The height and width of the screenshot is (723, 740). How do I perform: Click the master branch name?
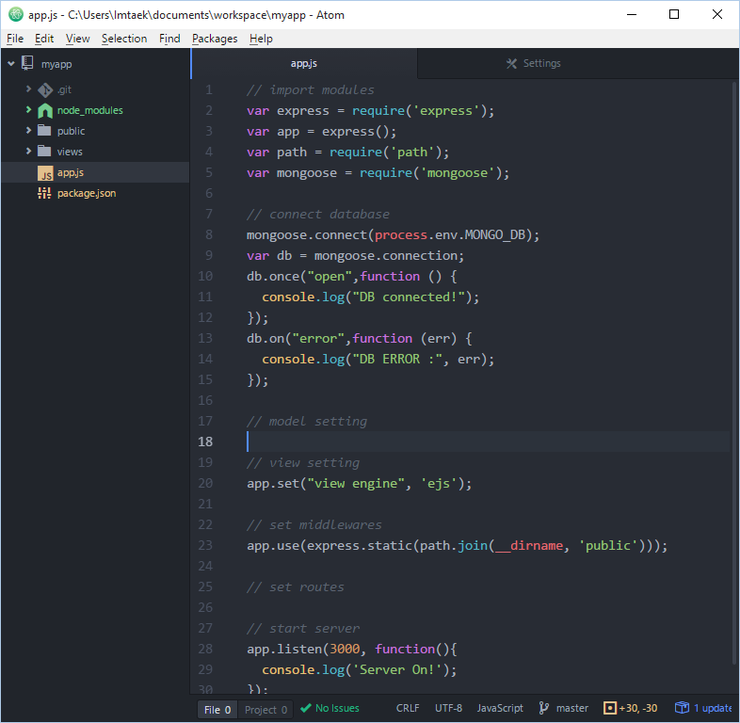(x=572, y=708)
